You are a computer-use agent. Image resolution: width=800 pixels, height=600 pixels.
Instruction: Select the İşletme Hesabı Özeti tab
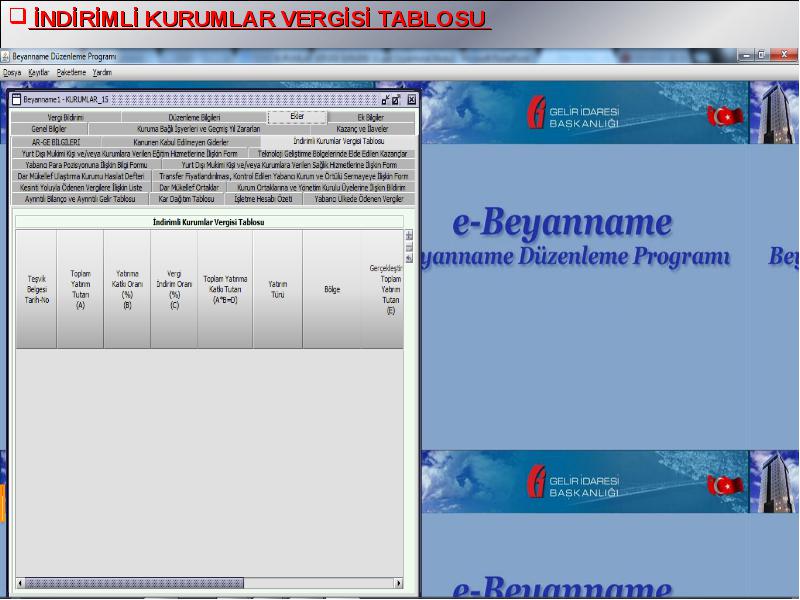[264, 199]
